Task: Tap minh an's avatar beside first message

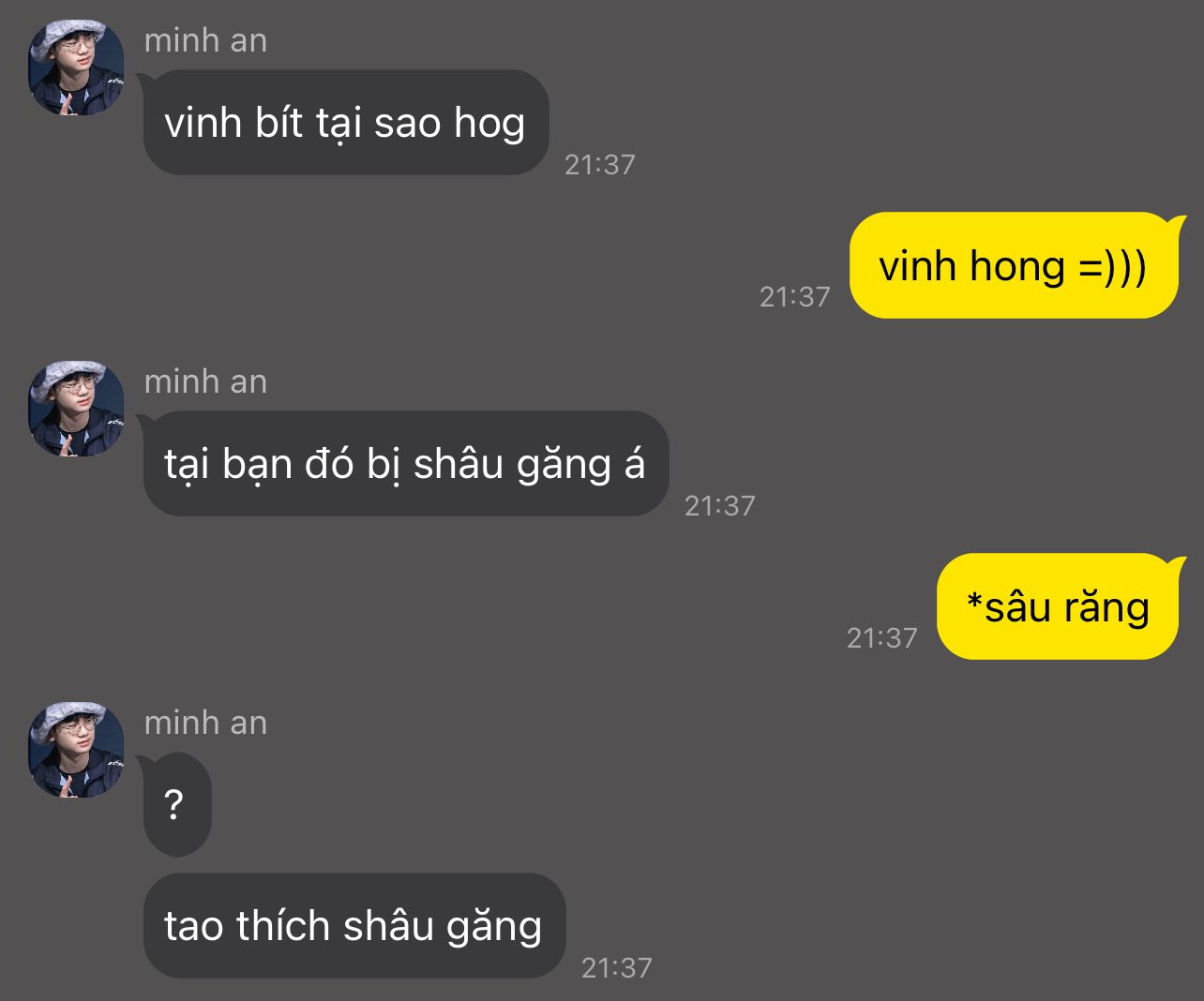Action: (76, 67)
